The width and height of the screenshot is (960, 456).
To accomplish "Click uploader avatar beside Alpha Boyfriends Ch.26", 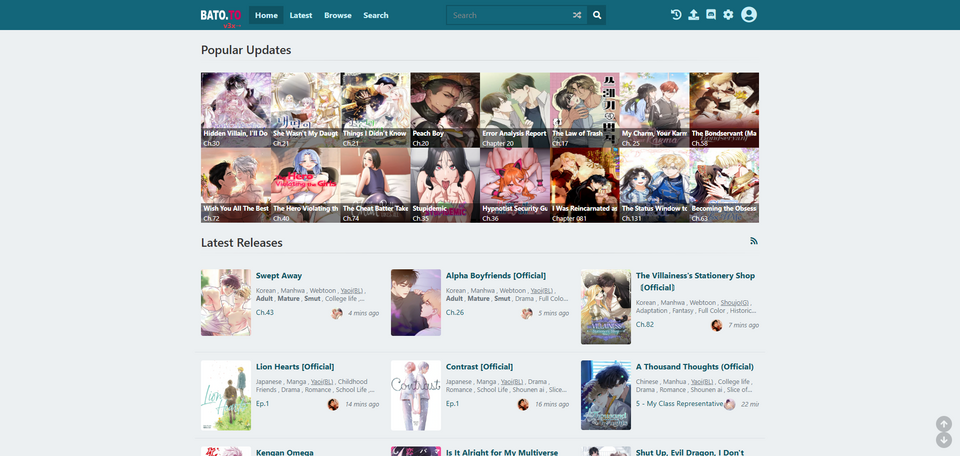I will point(527,313).
